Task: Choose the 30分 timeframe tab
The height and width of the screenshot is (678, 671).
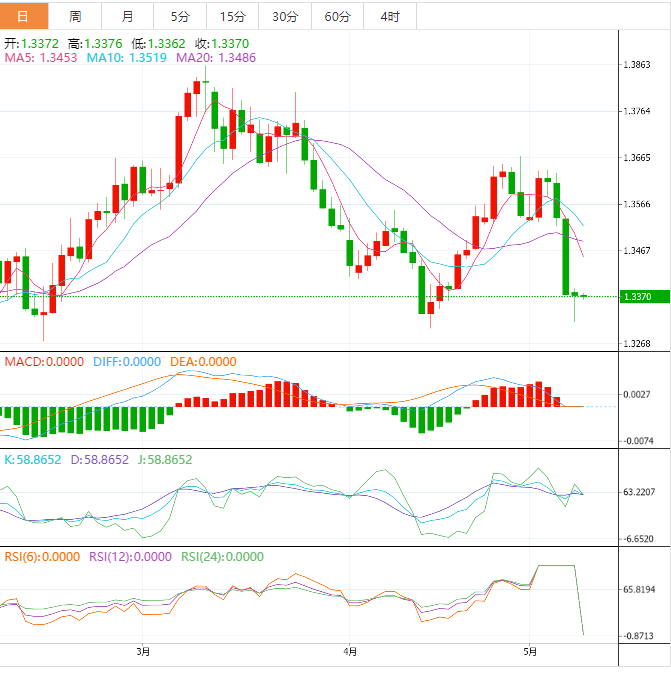Action: pyautogui.click(x=285, y=16)
